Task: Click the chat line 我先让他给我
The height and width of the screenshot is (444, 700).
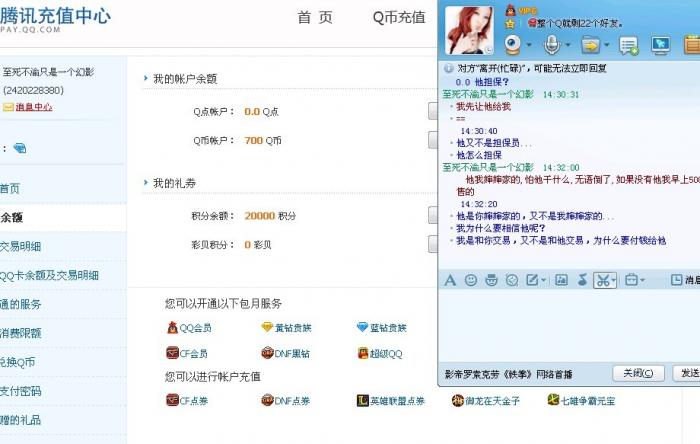Action: click(x=483, y=107)
